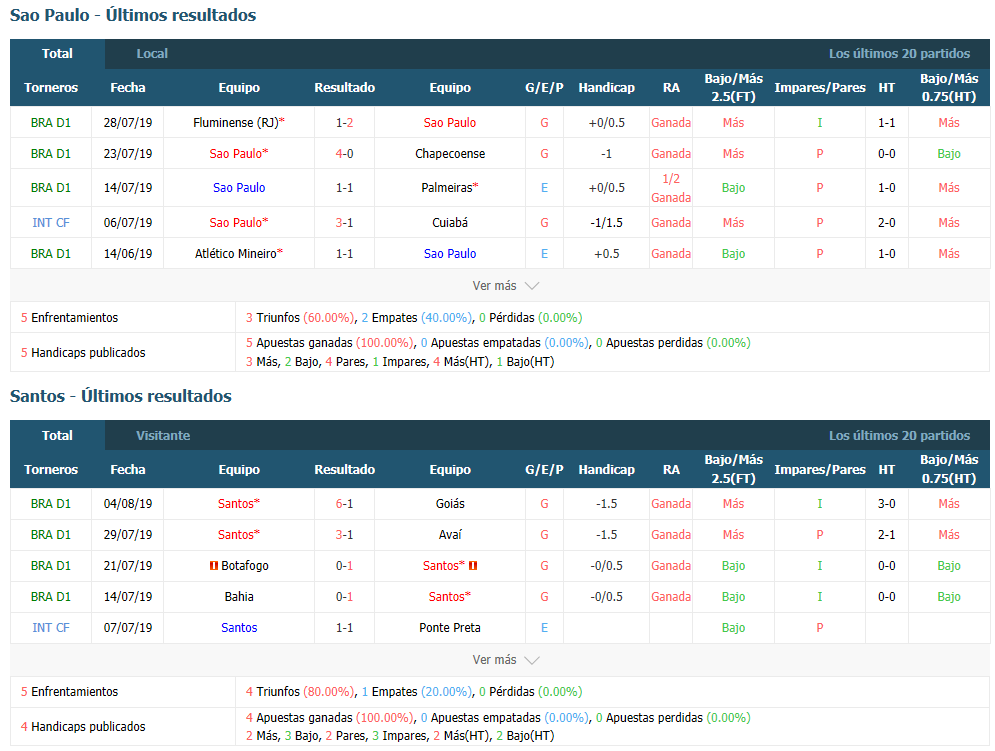Expand Ver más under the Santos results

click(x=505, y=660)
